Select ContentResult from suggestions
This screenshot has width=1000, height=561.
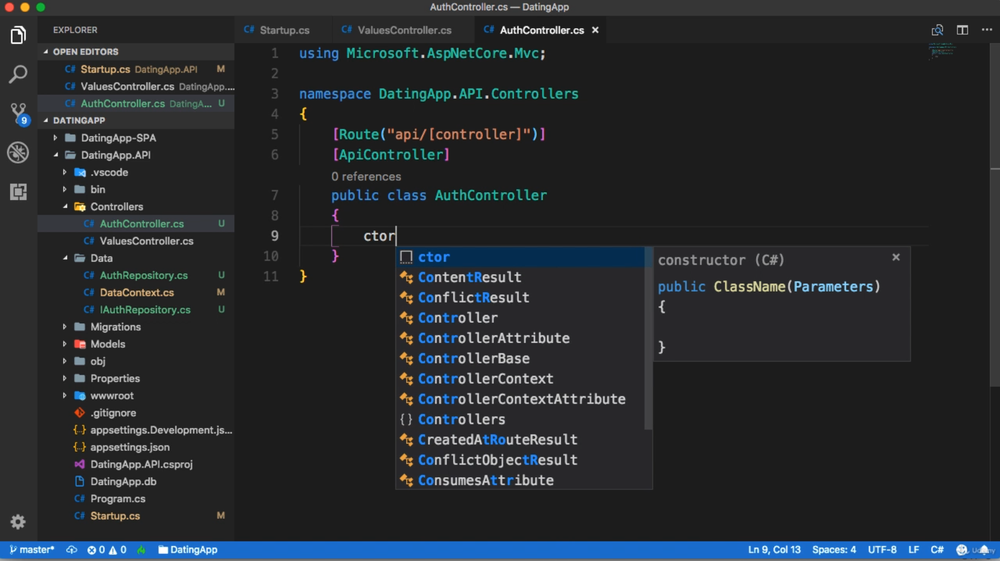tap(520, 277)
